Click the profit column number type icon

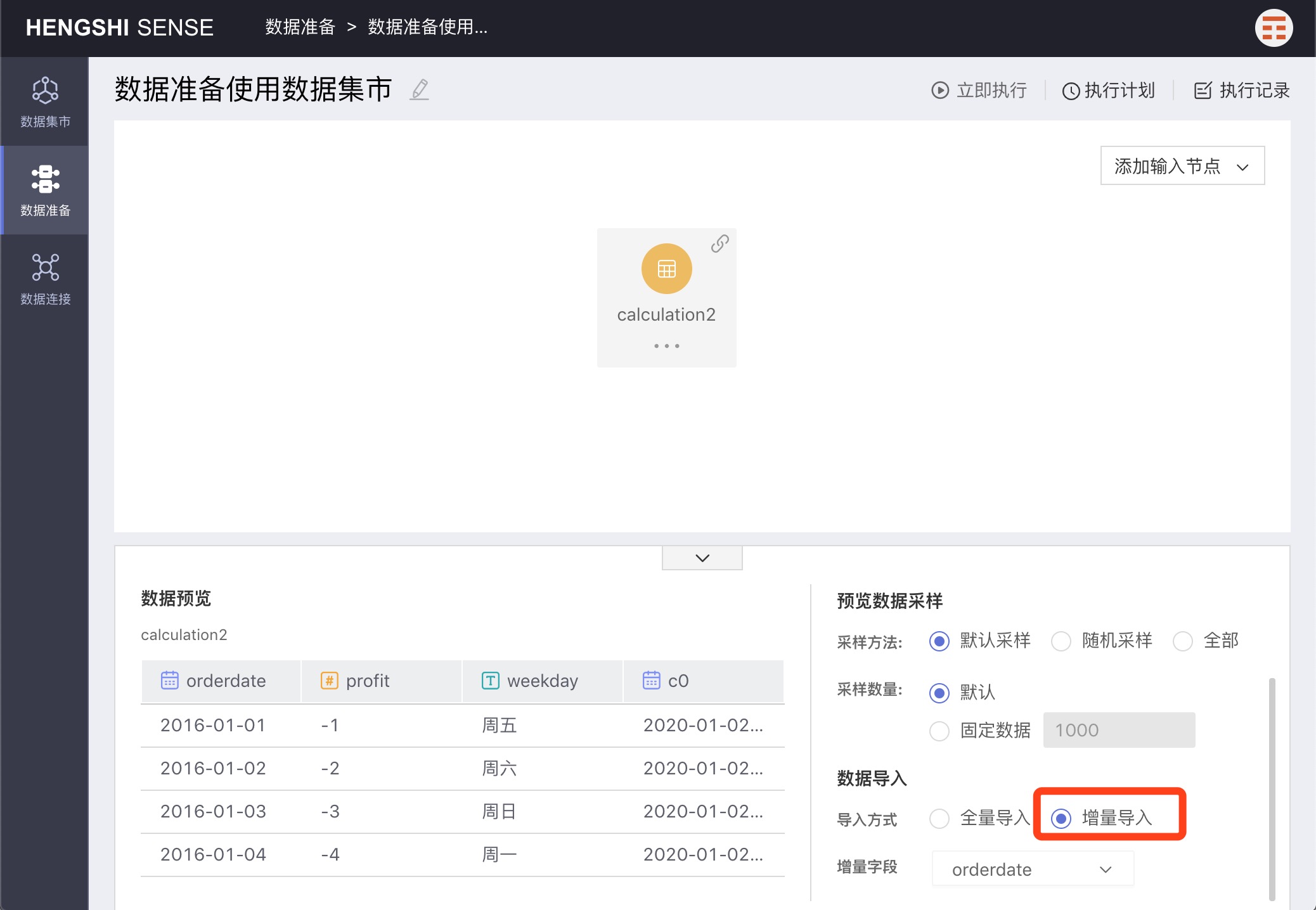coord(330,681)
